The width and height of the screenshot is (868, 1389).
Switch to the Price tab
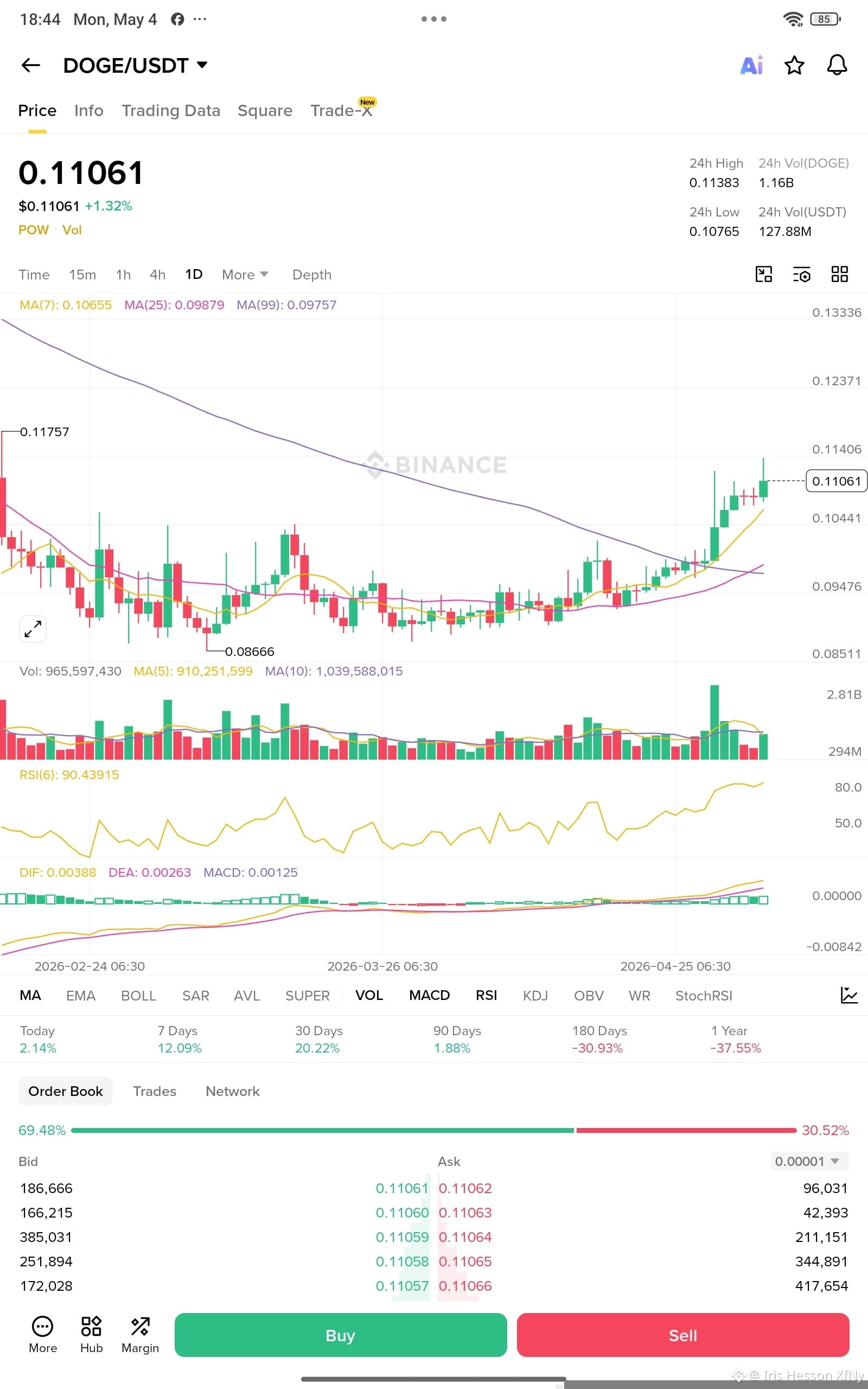pyautogui.click(x=37, y=110)
